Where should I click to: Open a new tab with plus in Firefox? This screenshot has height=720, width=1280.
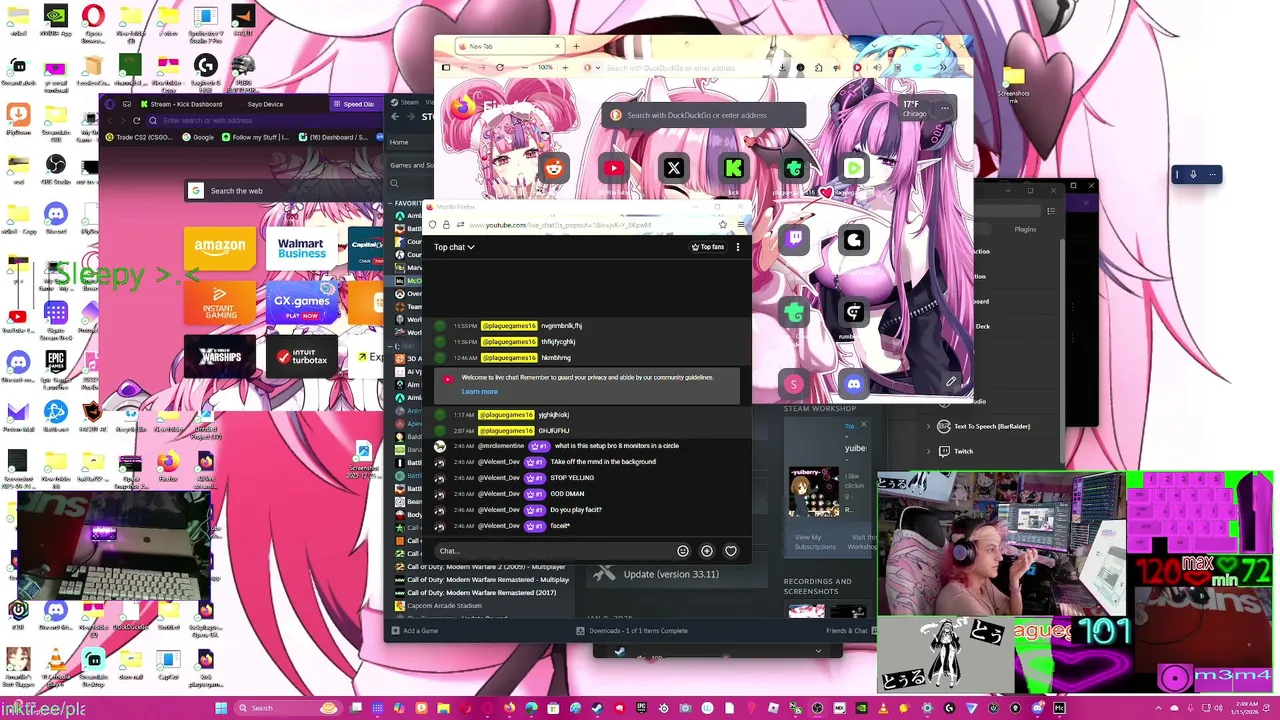tap(575, 46)
